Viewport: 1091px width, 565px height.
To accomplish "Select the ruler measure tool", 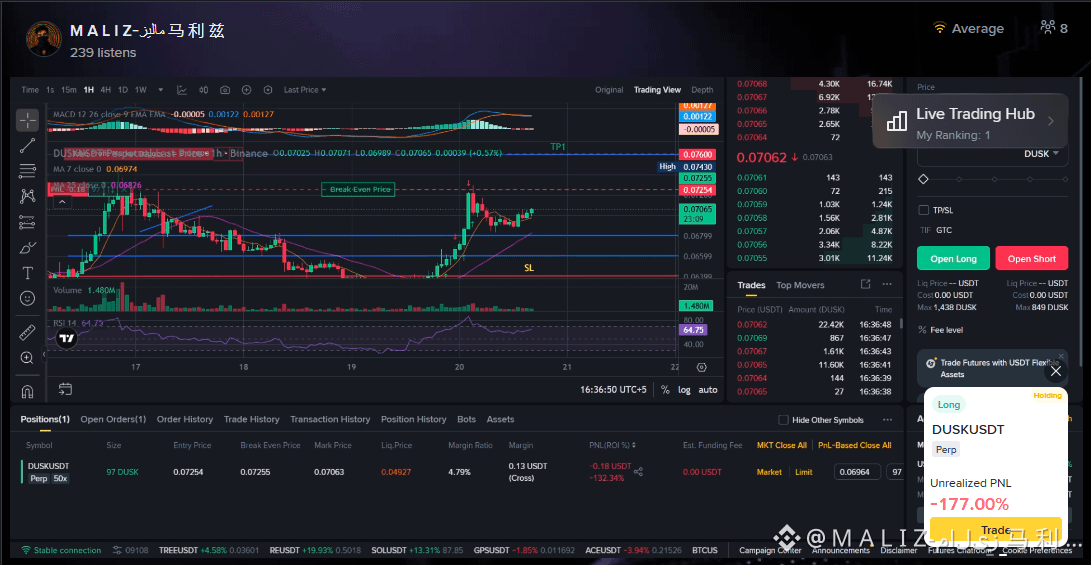I will [27, 333].
